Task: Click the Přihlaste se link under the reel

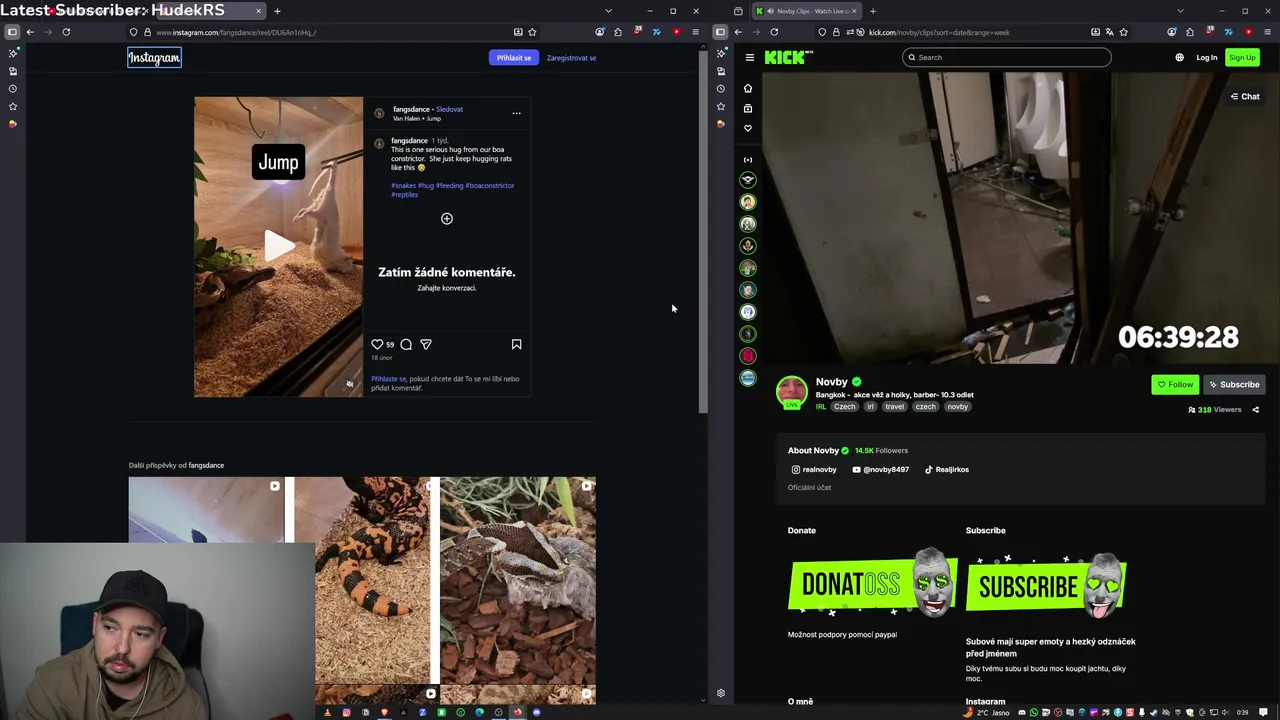Action: click(388, 379)
